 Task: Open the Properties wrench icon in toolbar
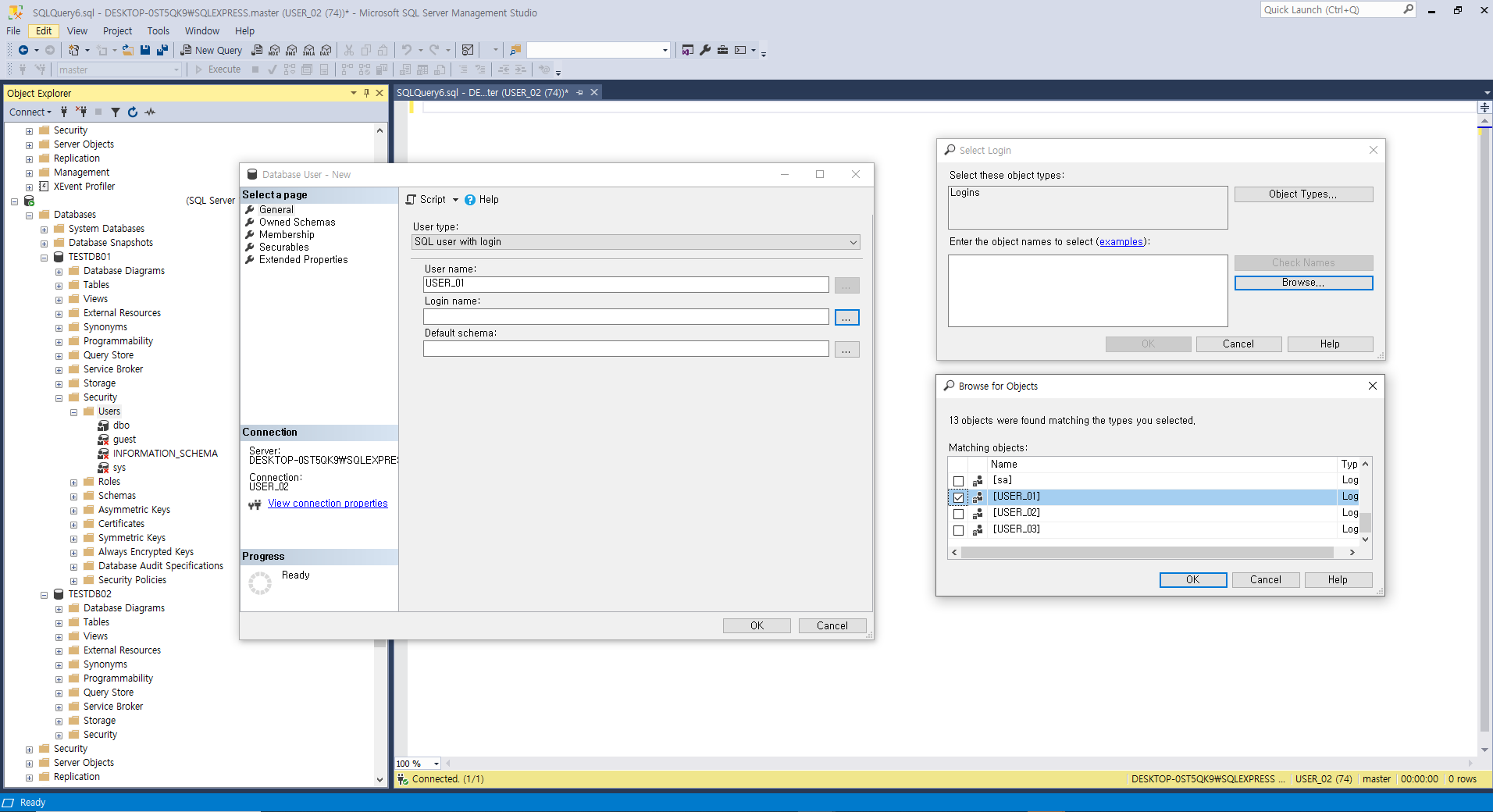[705, 50]
